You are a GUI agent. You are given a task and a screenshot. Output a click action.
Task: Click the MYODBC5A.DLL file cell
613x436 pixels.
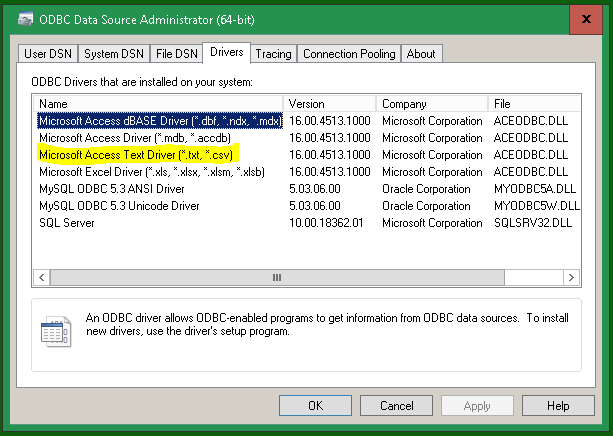point(535,189)
